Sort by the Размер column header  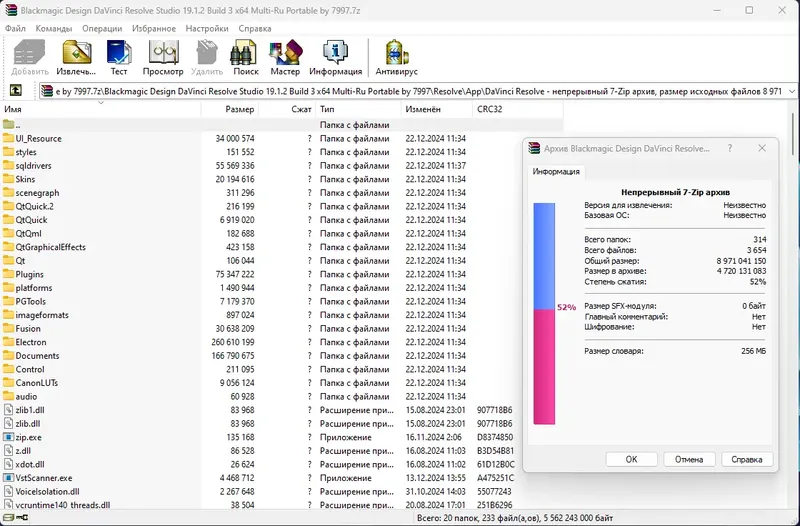point(230,109)
